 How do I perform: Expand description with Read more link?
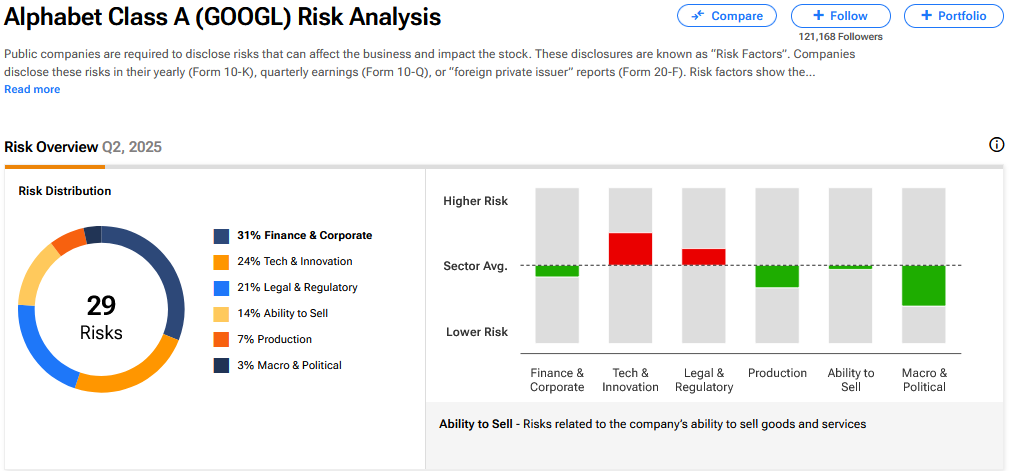click(32, 90)
